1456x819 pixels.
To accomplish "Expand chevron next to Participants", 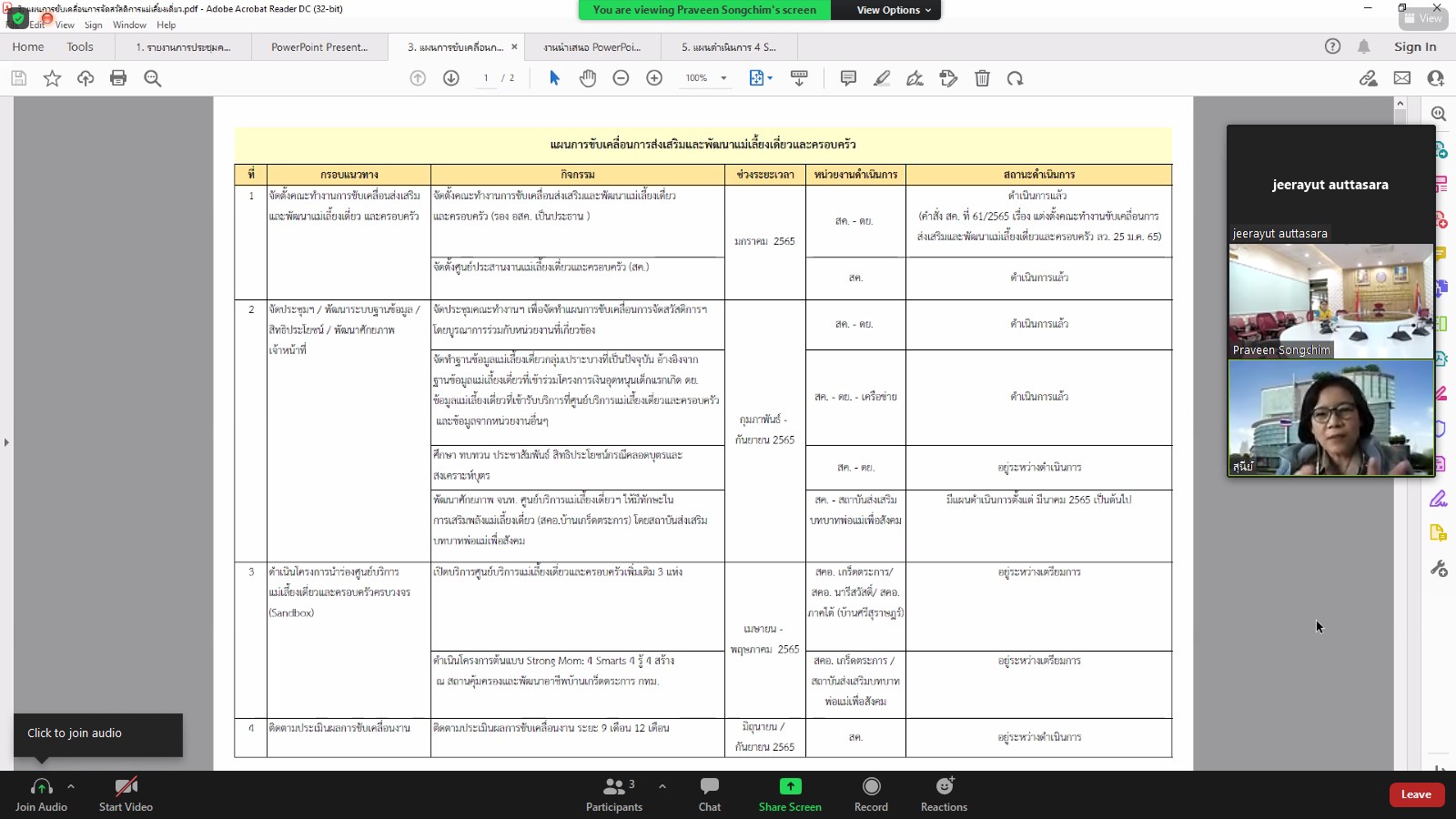I will pos(662,786).
